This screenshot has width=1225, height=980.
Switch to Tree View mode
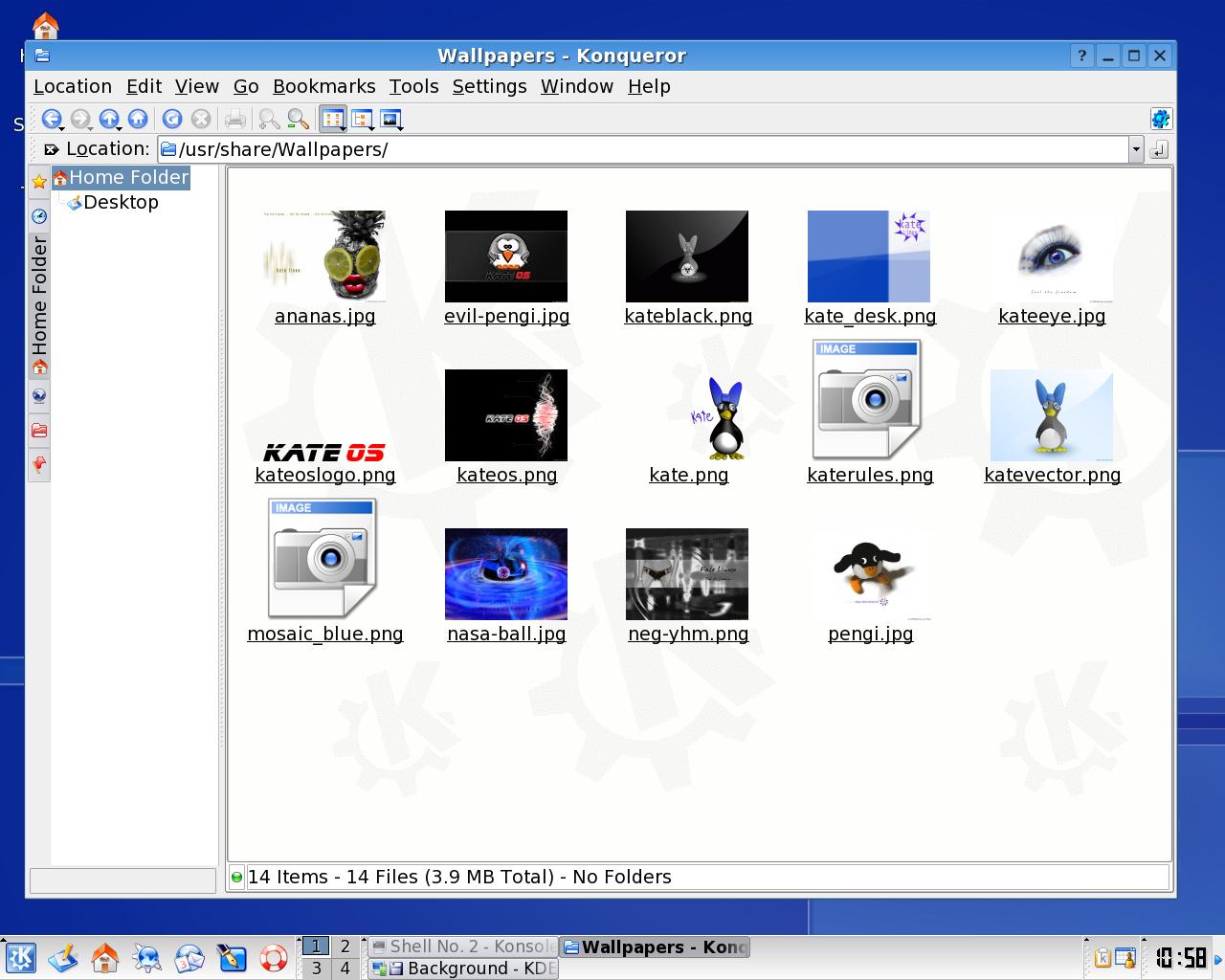coord(363,119)
